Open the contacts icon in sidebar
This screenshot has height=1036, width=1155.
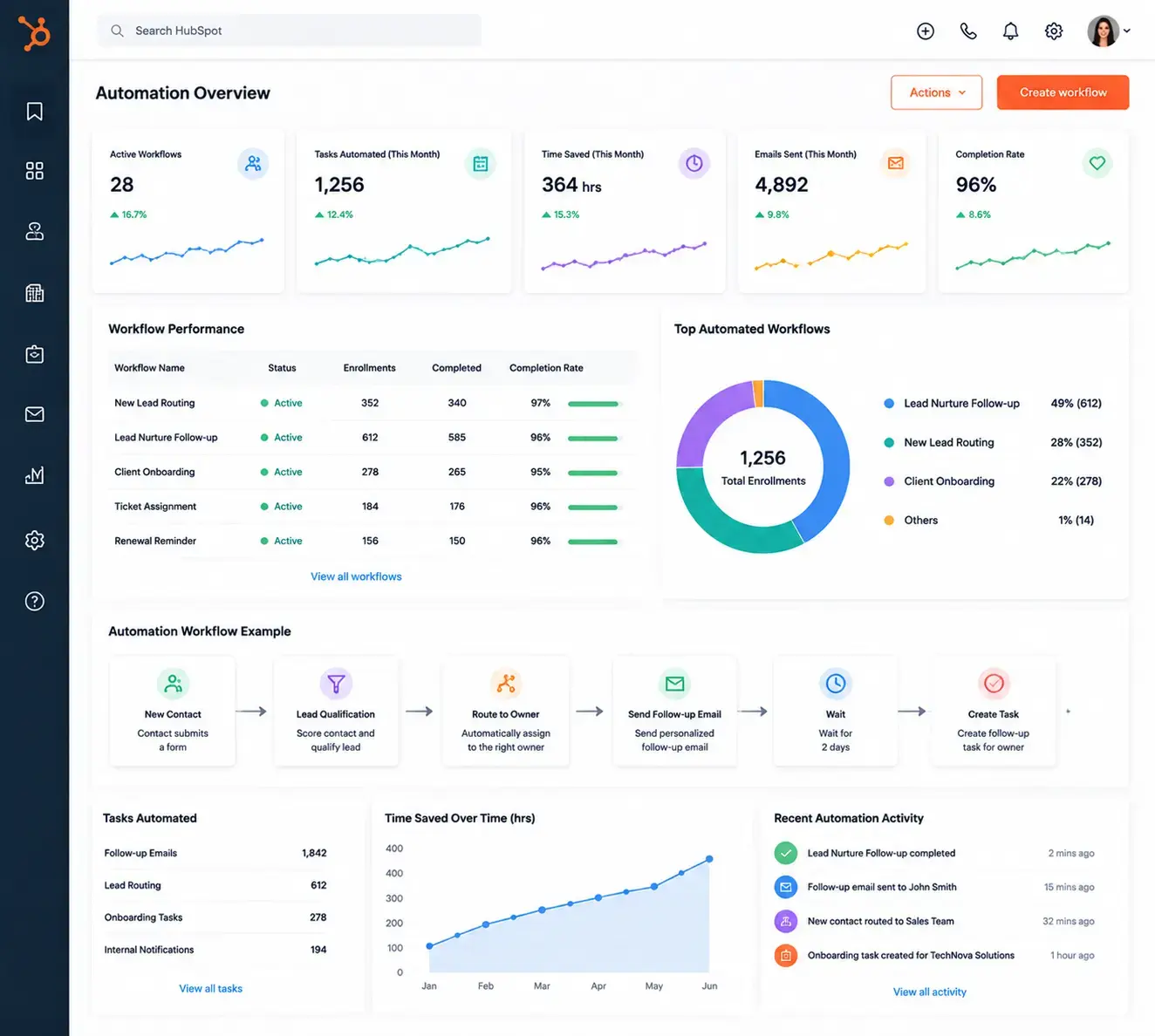35,231
